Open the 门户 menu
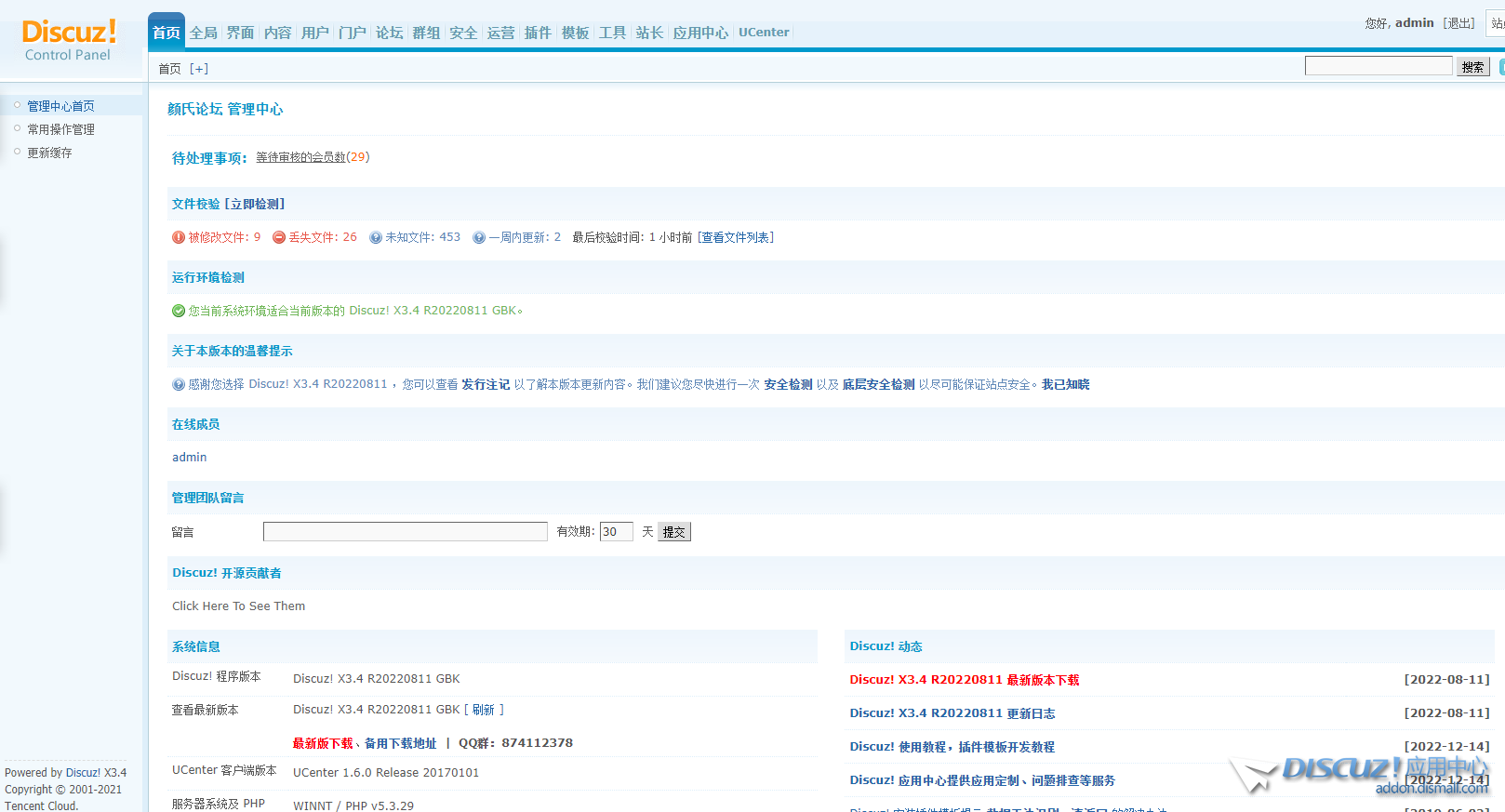 pos(353,33)
